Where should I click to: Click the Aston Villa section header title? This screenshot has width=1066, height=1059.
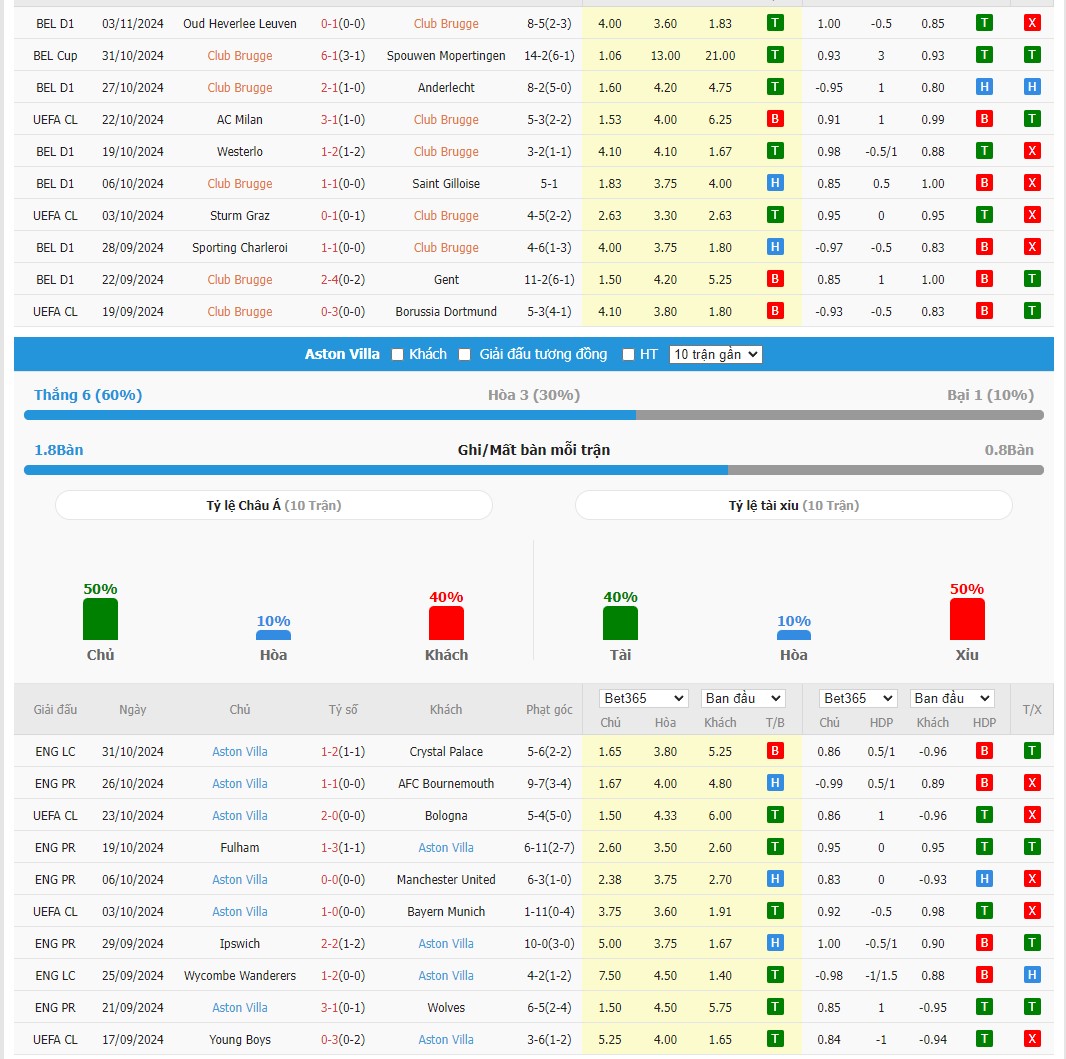(342, 354)
